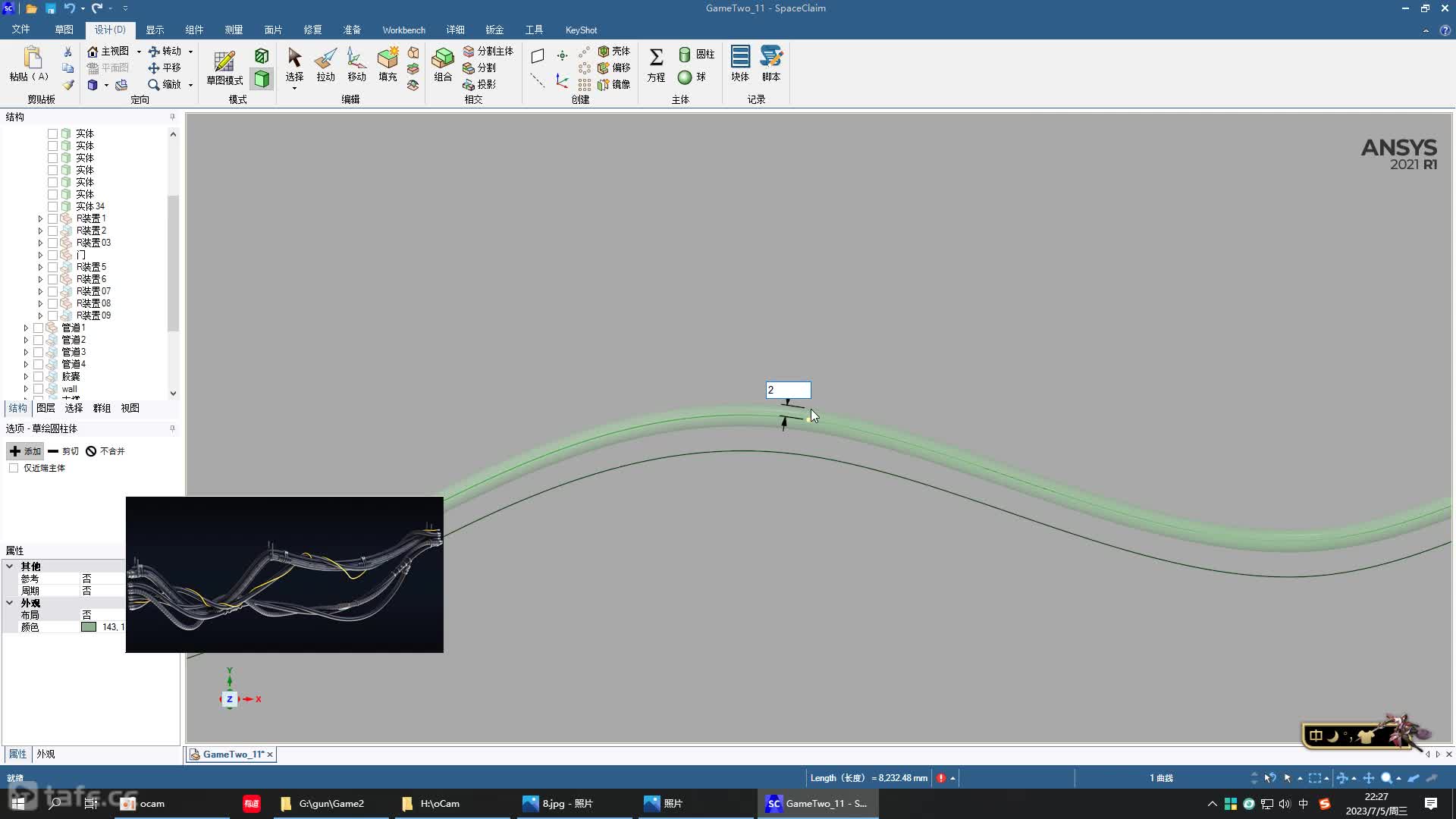Screen dimensions: 1456x819
Task: Collapse the 其他 properties group
Action: tap(10, 566)
